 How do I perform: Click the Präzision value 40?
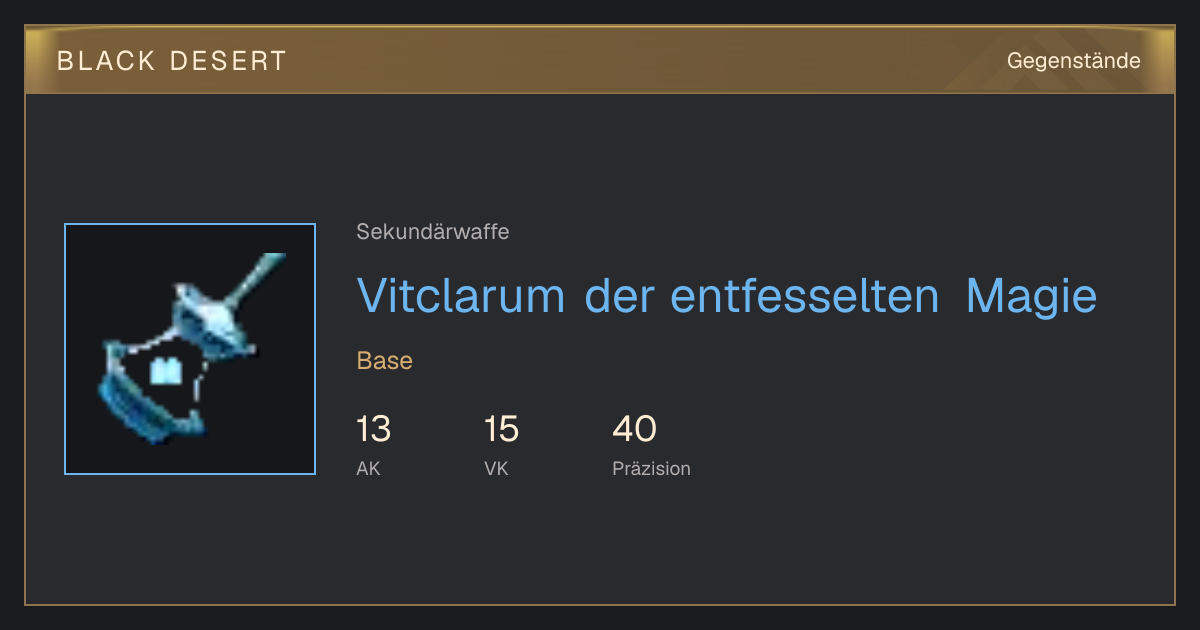[634, 429]
